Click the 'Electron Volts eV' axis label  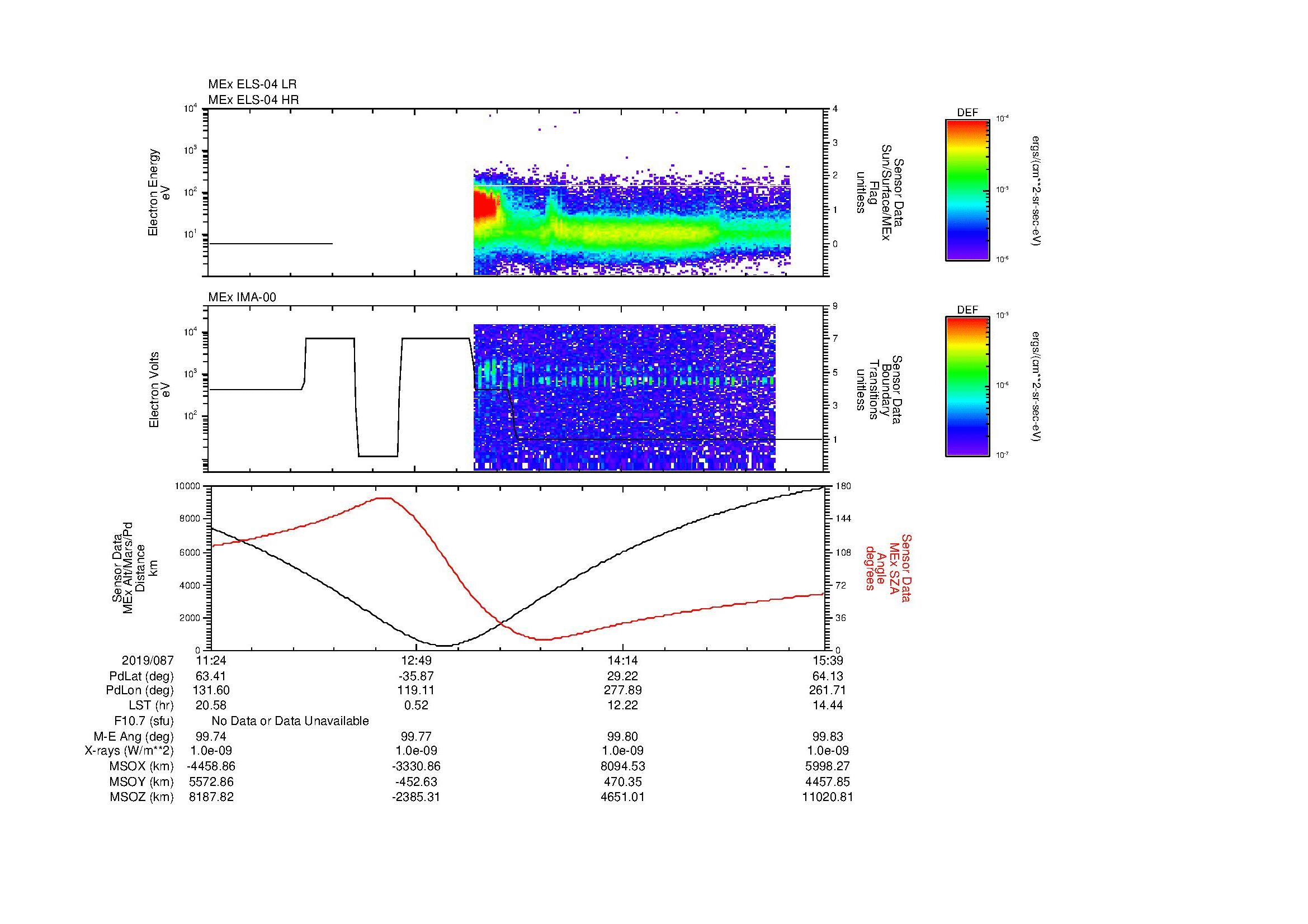[159, 390]
